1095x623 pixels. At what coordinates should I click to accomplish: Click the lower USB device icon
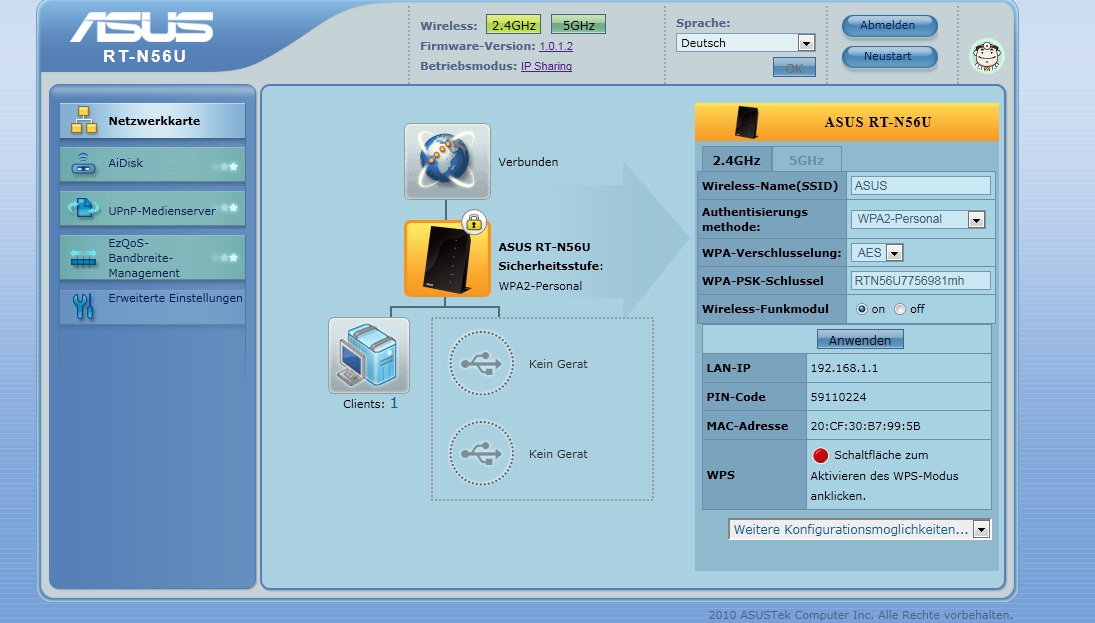coord(481,453)
